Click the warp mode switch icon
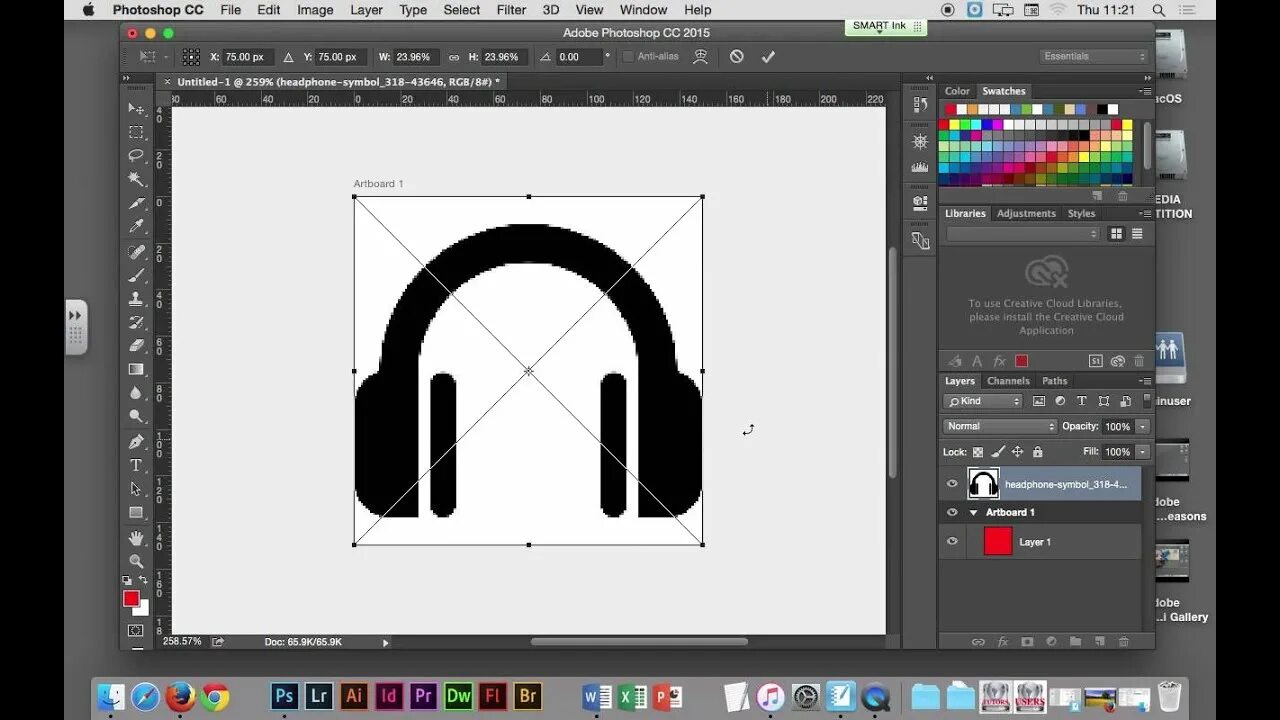This screenshot has width=1280, height=720. click(700, 57)
